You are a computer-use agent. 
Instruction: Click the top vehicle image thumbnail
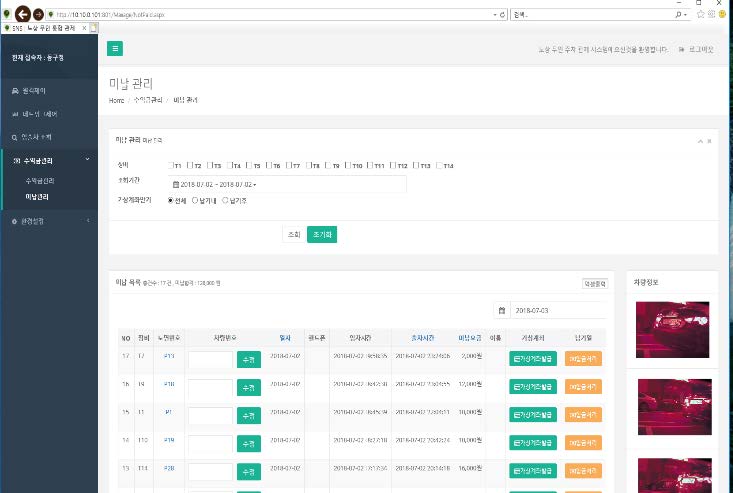coord(671,329)
